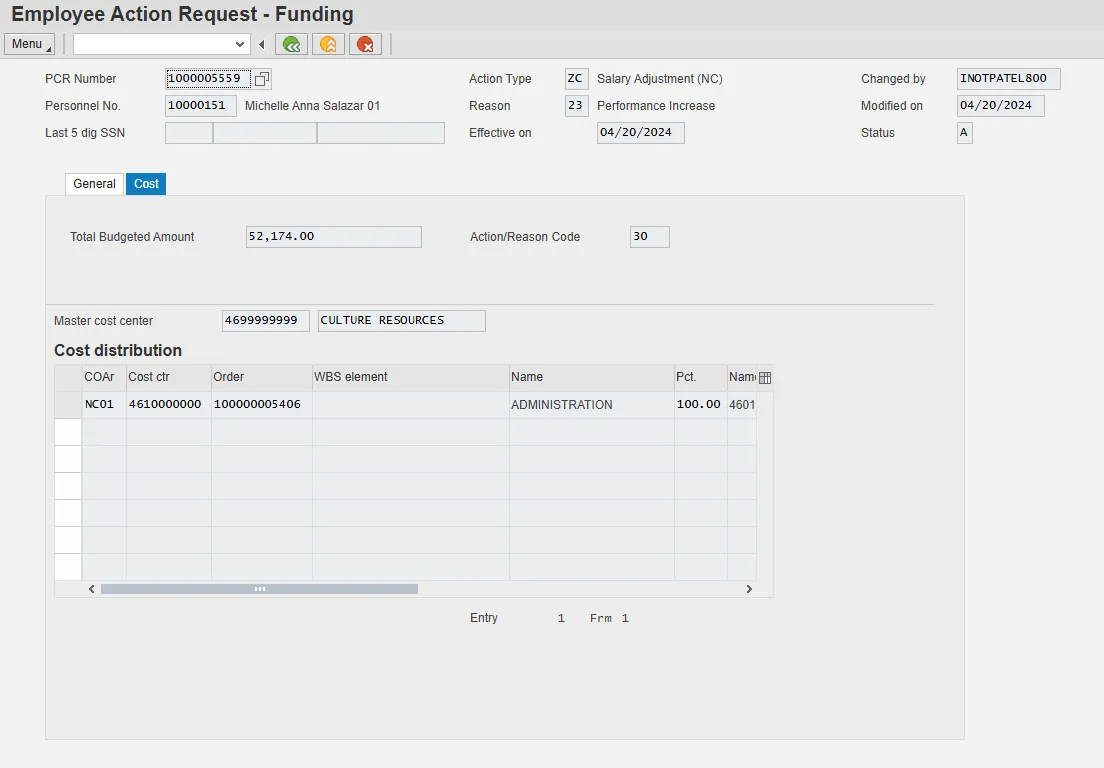Viewport: 1104px width, 768px height.
Task: Click the PCR Number input field
Action: click(x=208, y=79)
